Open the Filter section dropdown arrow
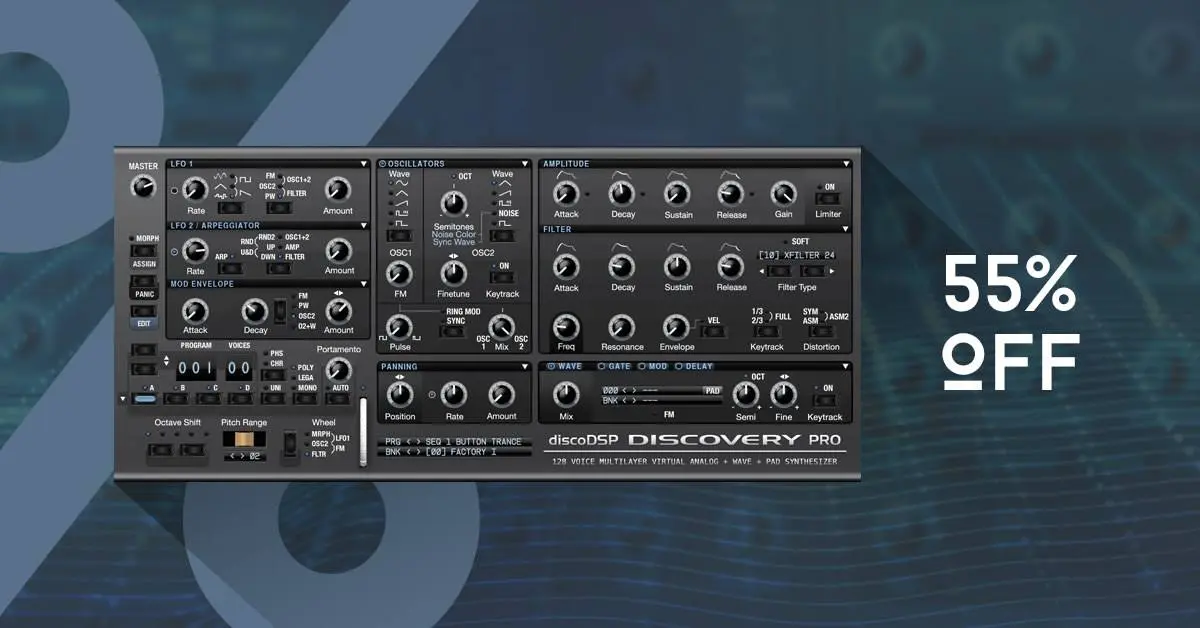 point(846,229)
